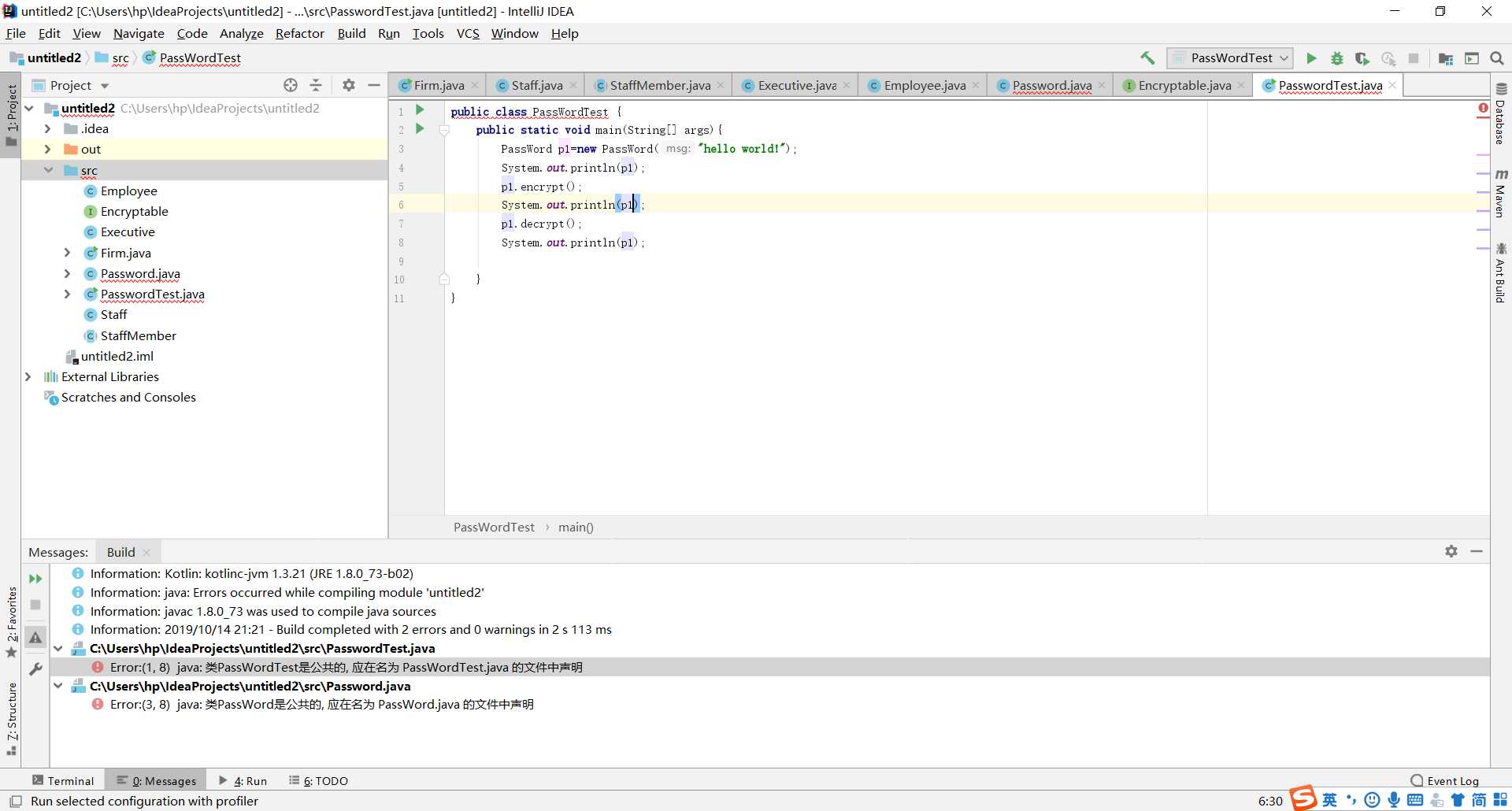Image resolution: width=1512 pixels, height=811 pixels.
Task: Open Project panel settings gear
Action: point(349,85)
